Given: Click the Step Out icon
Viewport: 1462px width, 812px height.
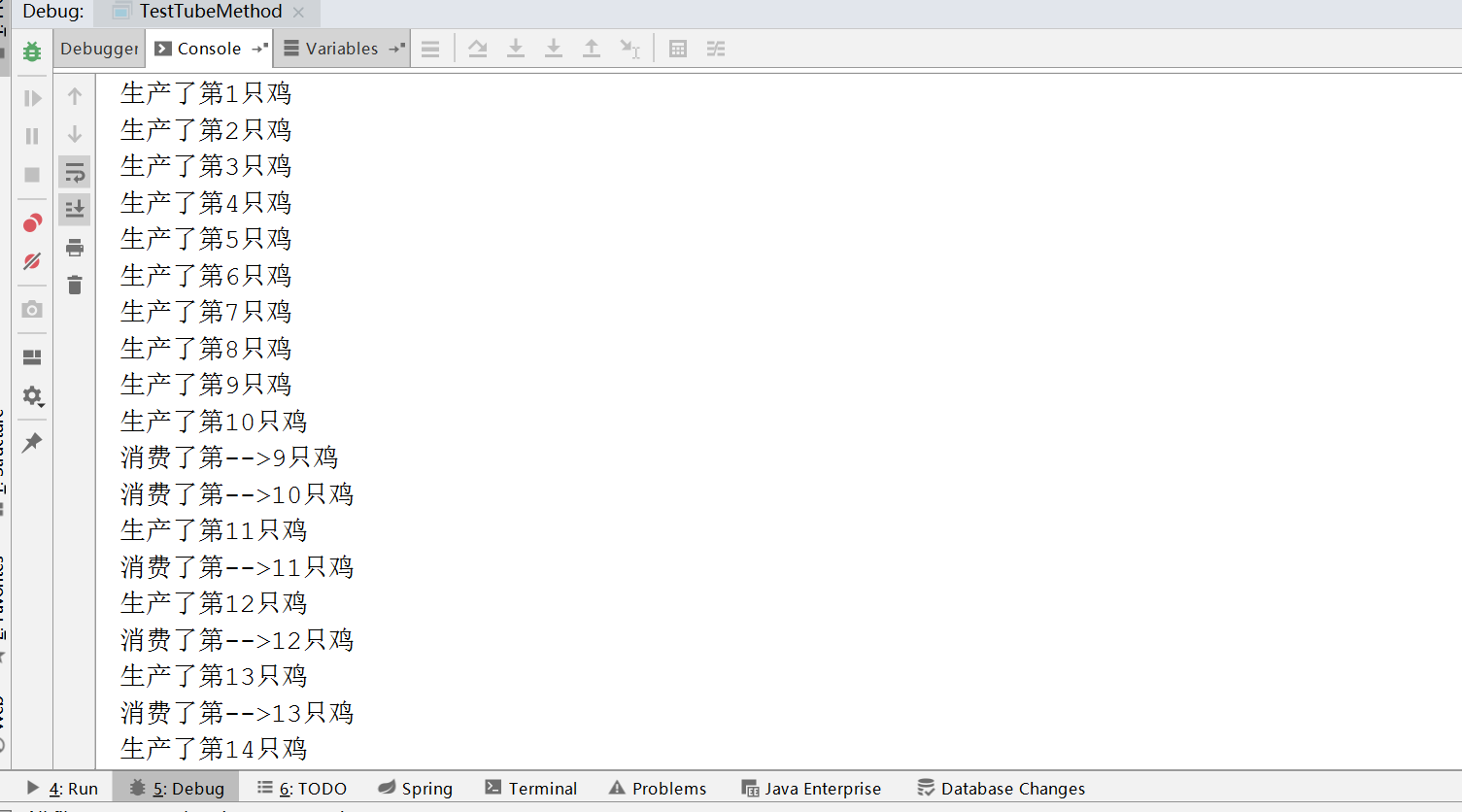Looking at the screenshot, I should (592, 49).
